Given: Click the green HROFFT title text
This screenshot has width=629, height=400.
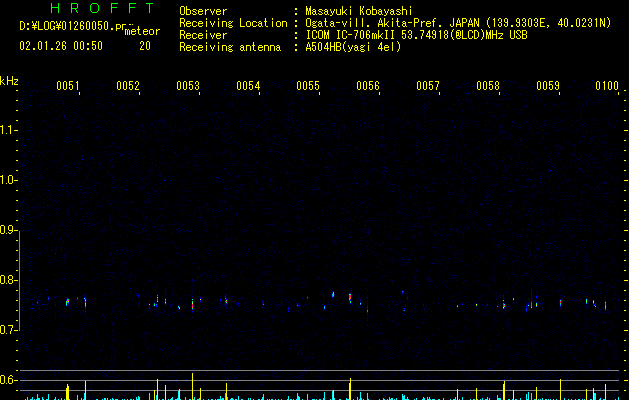Looking at the screenshot, I should (102, 8).
